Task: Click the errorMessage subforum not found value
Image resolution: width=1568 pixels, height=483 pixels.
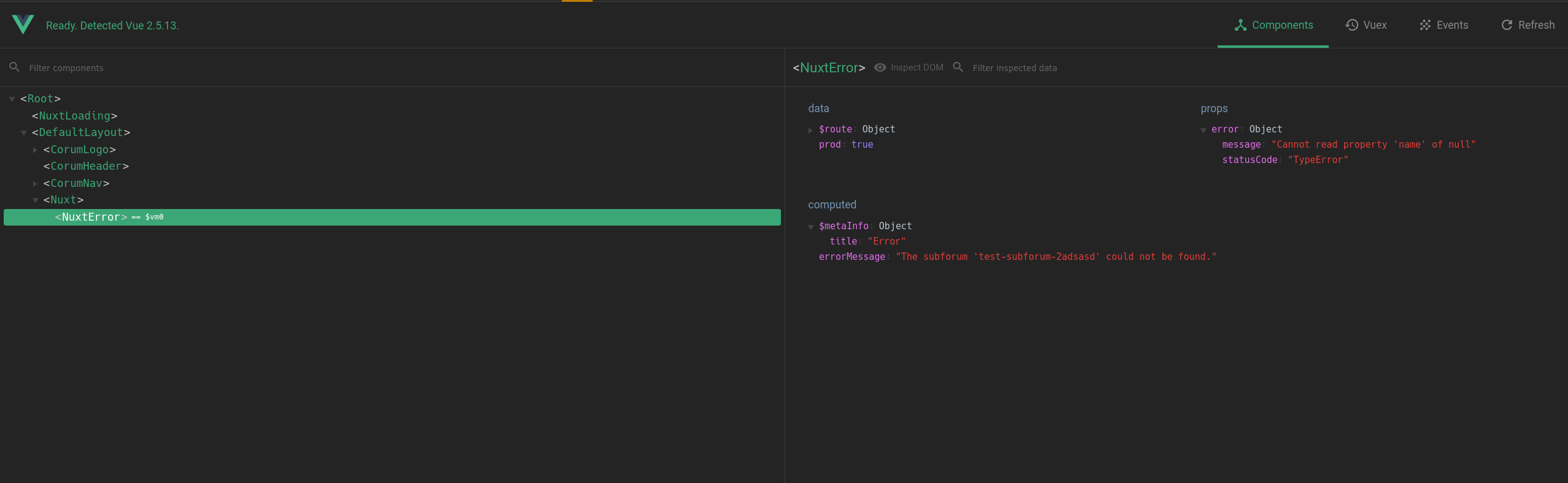Action: point(1056,257)
